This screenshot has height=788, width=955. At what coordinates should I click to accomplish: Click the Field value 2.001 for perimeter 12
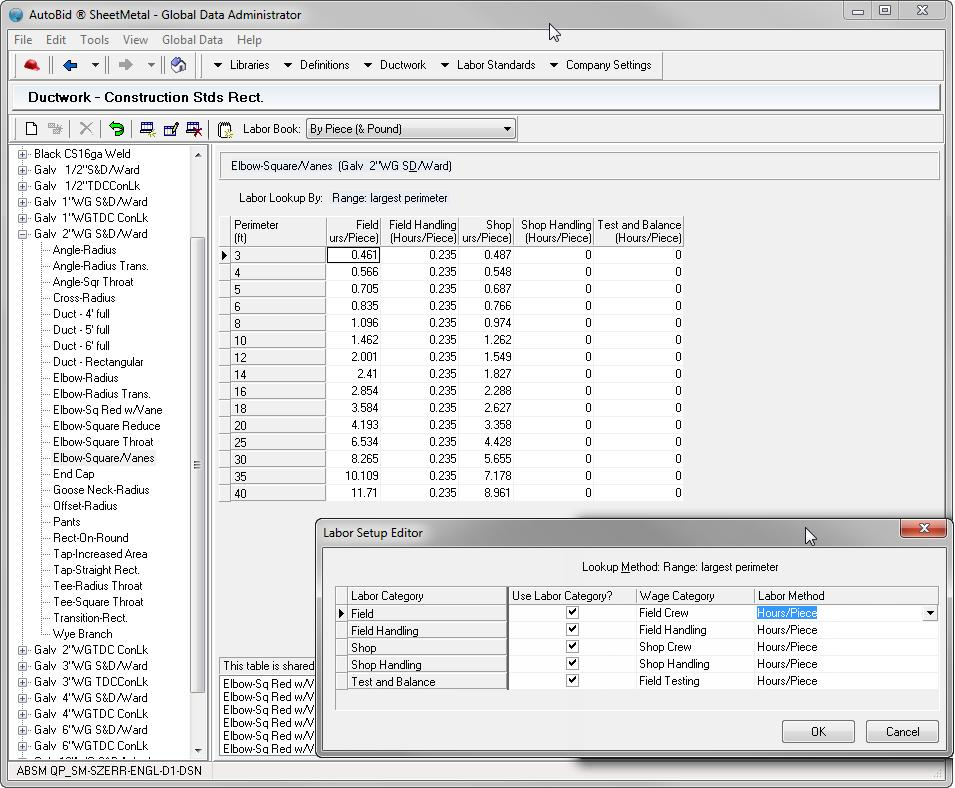pyautogui.click(x=353, y=357)
